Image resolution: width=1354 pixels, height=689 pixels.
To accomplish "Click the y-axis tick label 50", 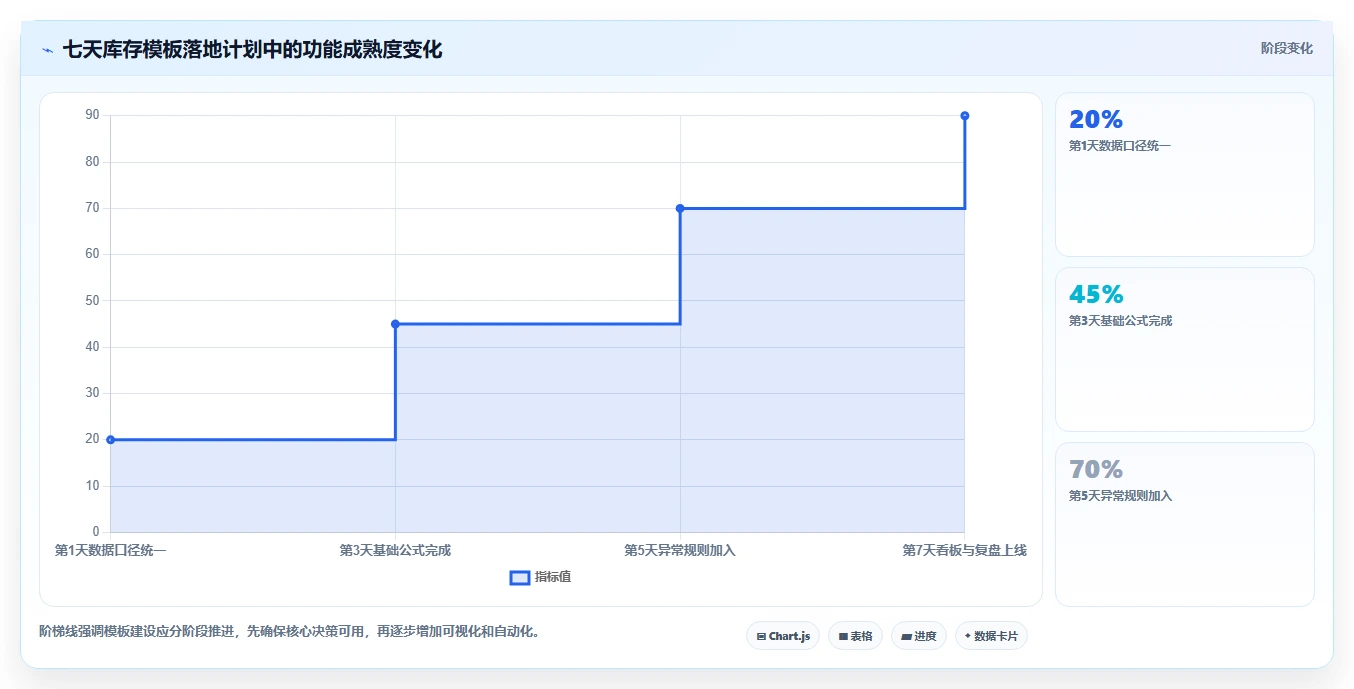I will tap(93, 300).
